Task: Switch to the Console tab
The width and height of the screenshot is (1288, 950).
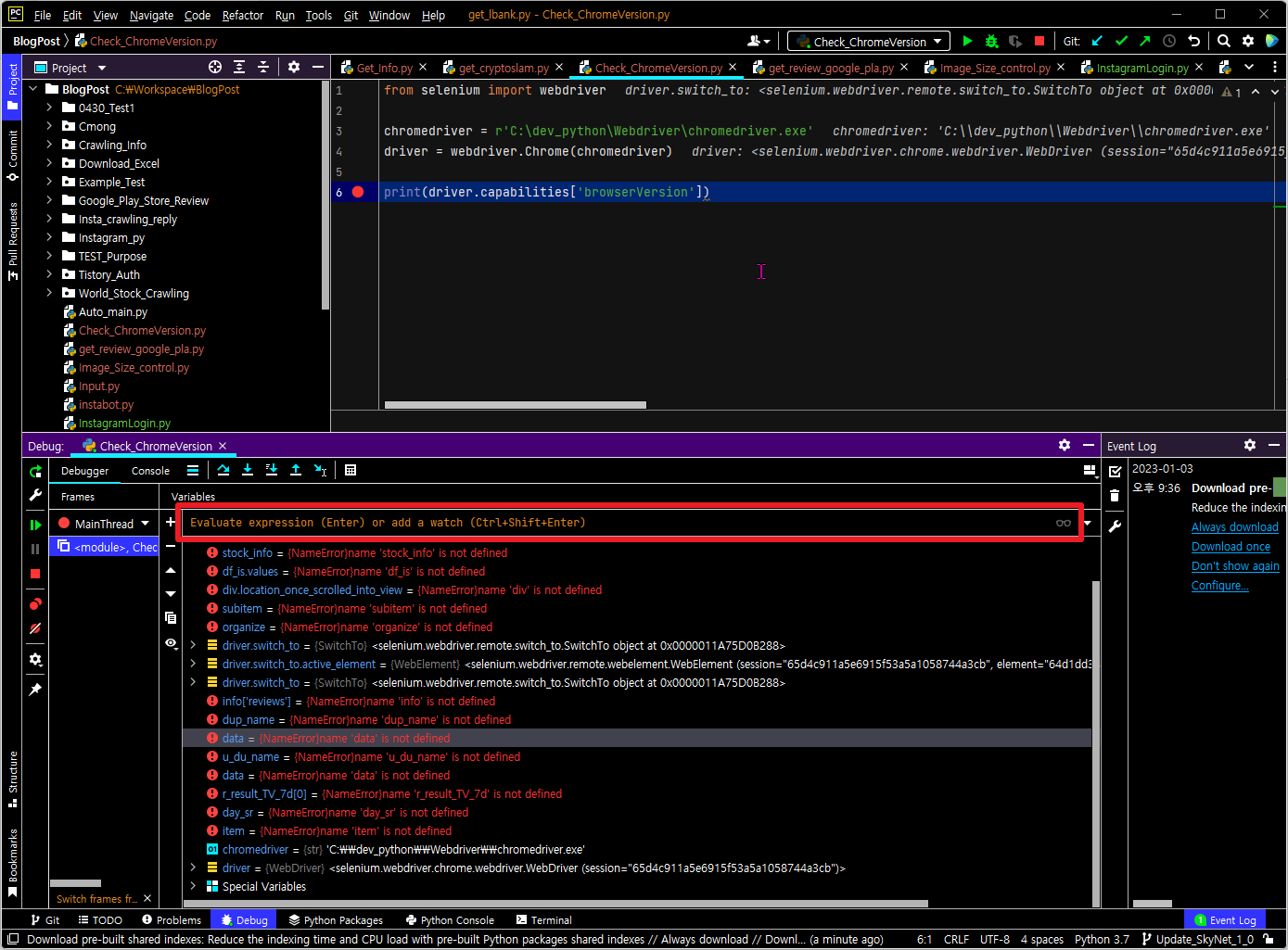Action: 150,471
